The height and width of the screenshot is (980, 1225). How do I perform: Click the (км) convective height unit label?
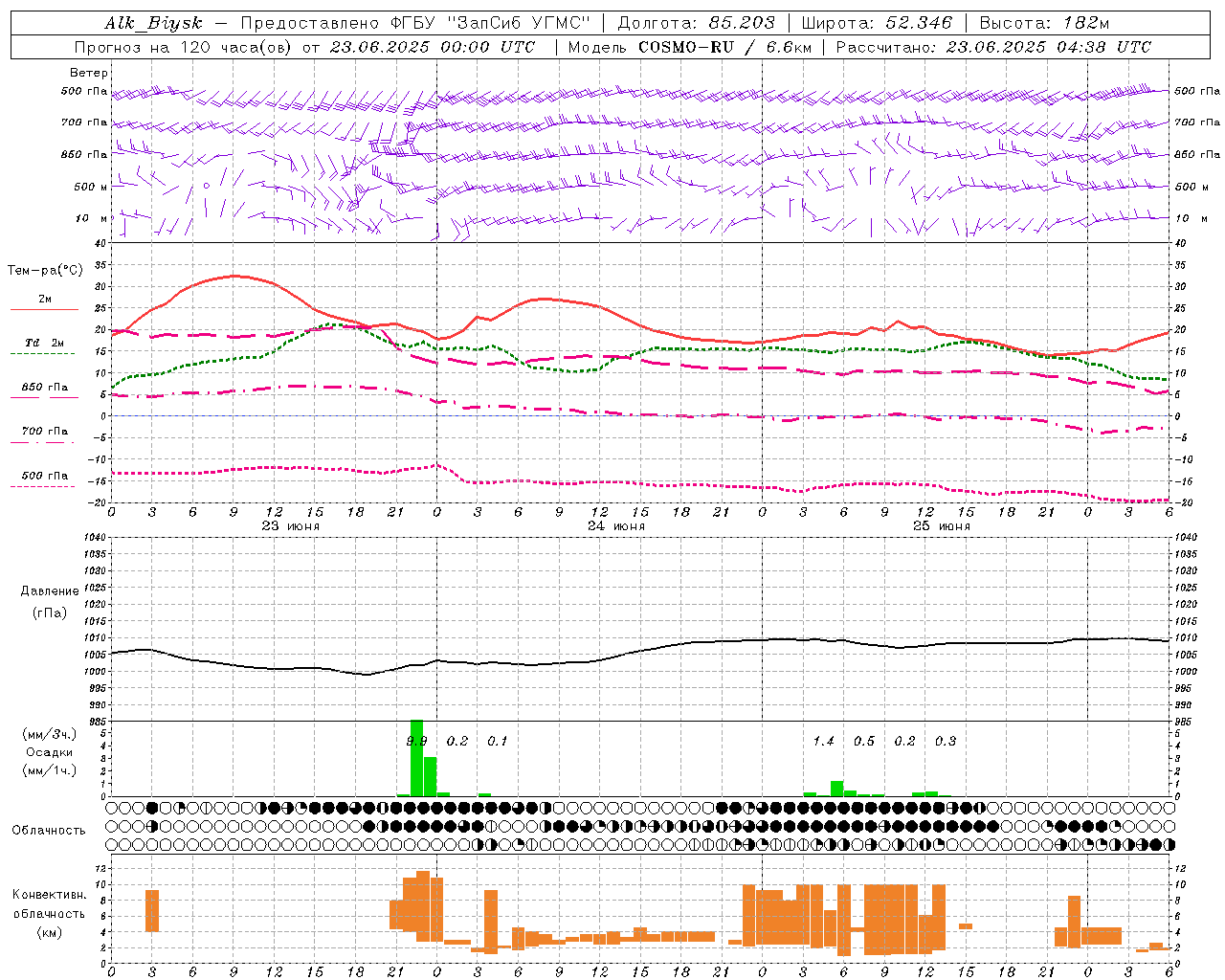click(x=50, y=931)
